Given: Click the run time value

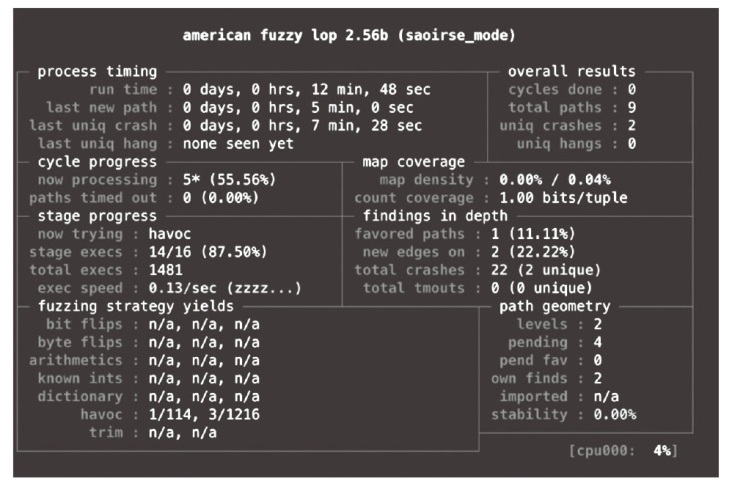Looking at the screenshot, I should click(306, 90).
